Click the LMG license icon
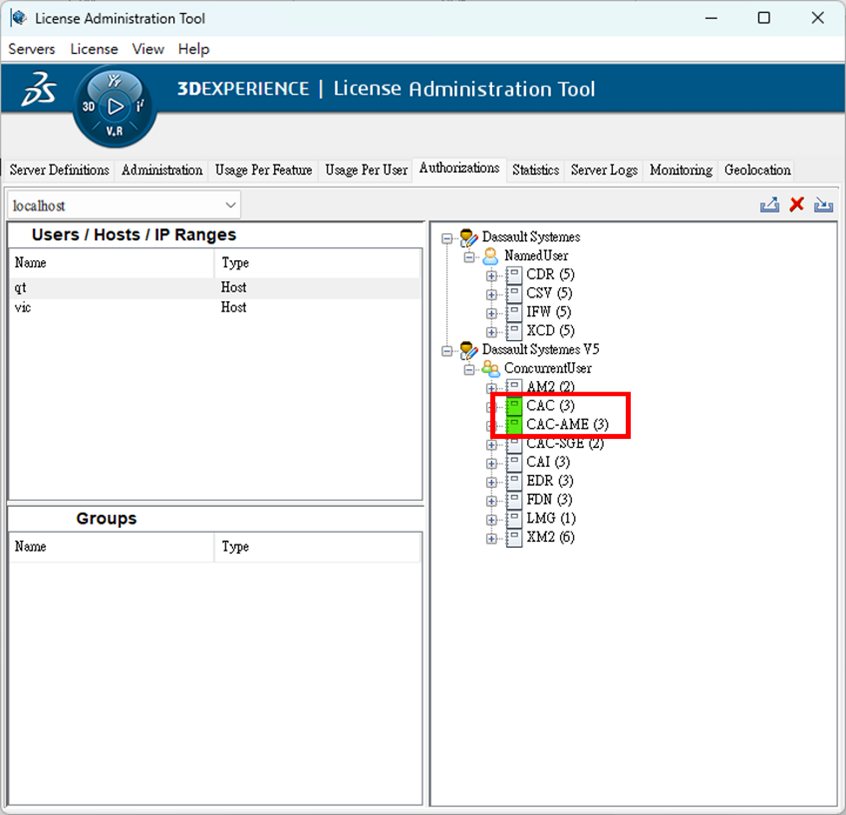 (x=514, y=519)
